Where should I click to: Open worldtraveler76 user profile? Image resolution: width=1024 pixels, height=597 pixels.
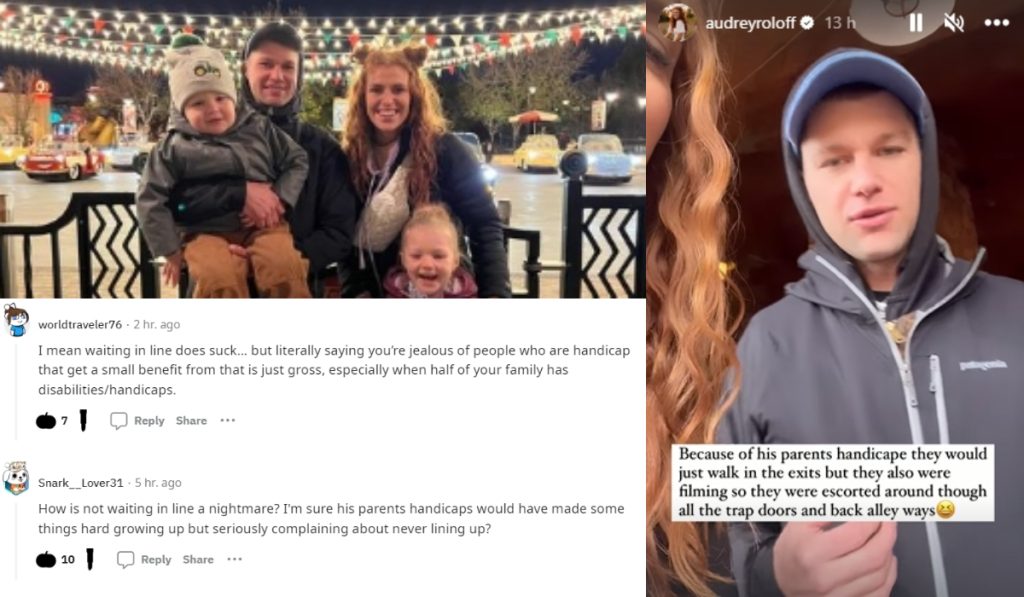[x=80, y=325]
